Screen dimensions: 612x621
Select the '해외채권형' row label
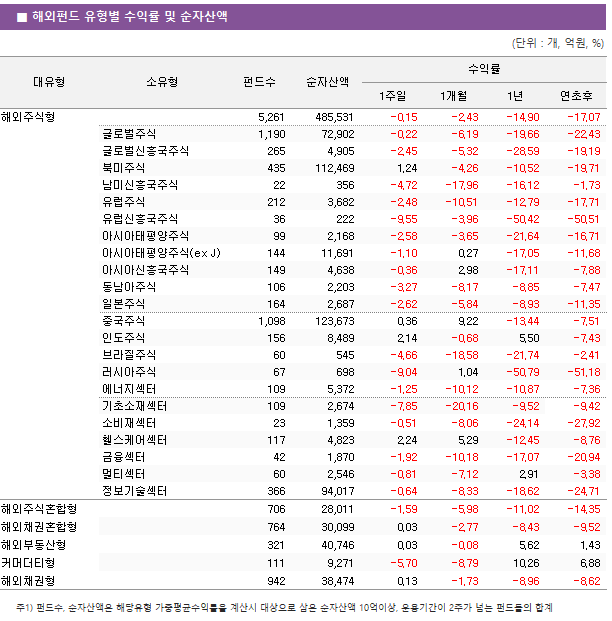(x=28, y=581)
